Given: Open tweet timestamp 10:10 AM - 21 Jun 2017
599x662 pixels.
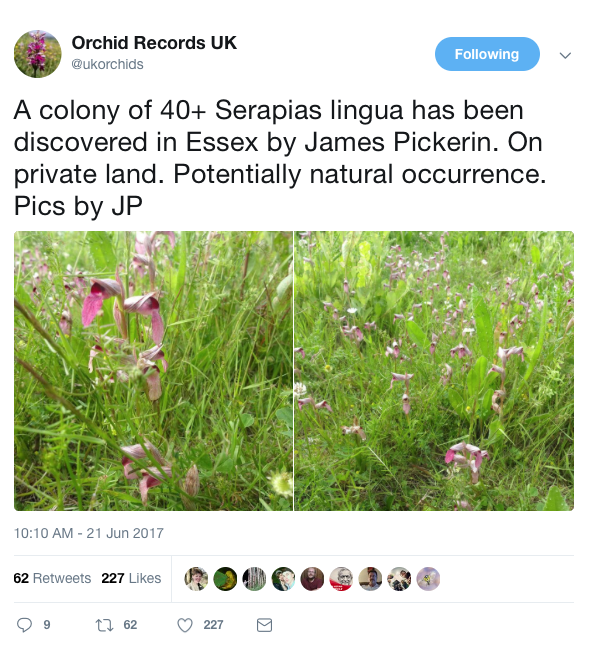Looking at the screenshot, I should (x=89, y=533).
